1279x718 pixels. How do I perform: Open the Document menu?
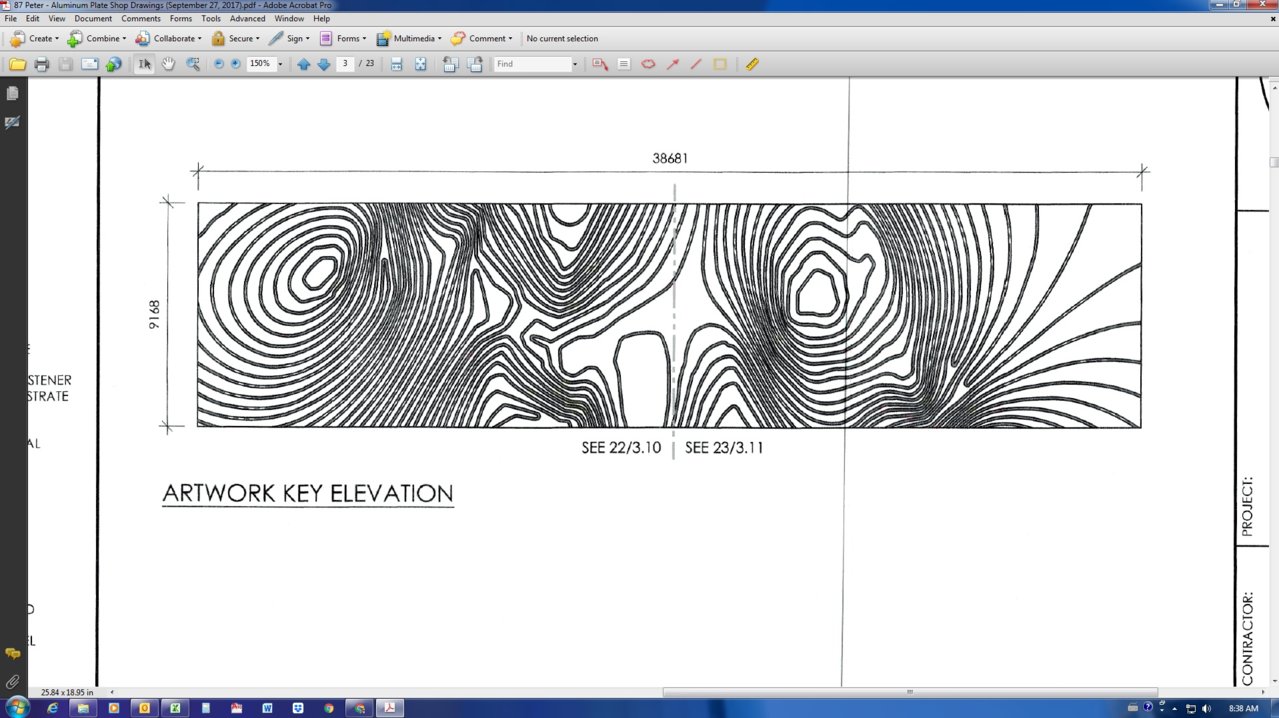(93, 19)
